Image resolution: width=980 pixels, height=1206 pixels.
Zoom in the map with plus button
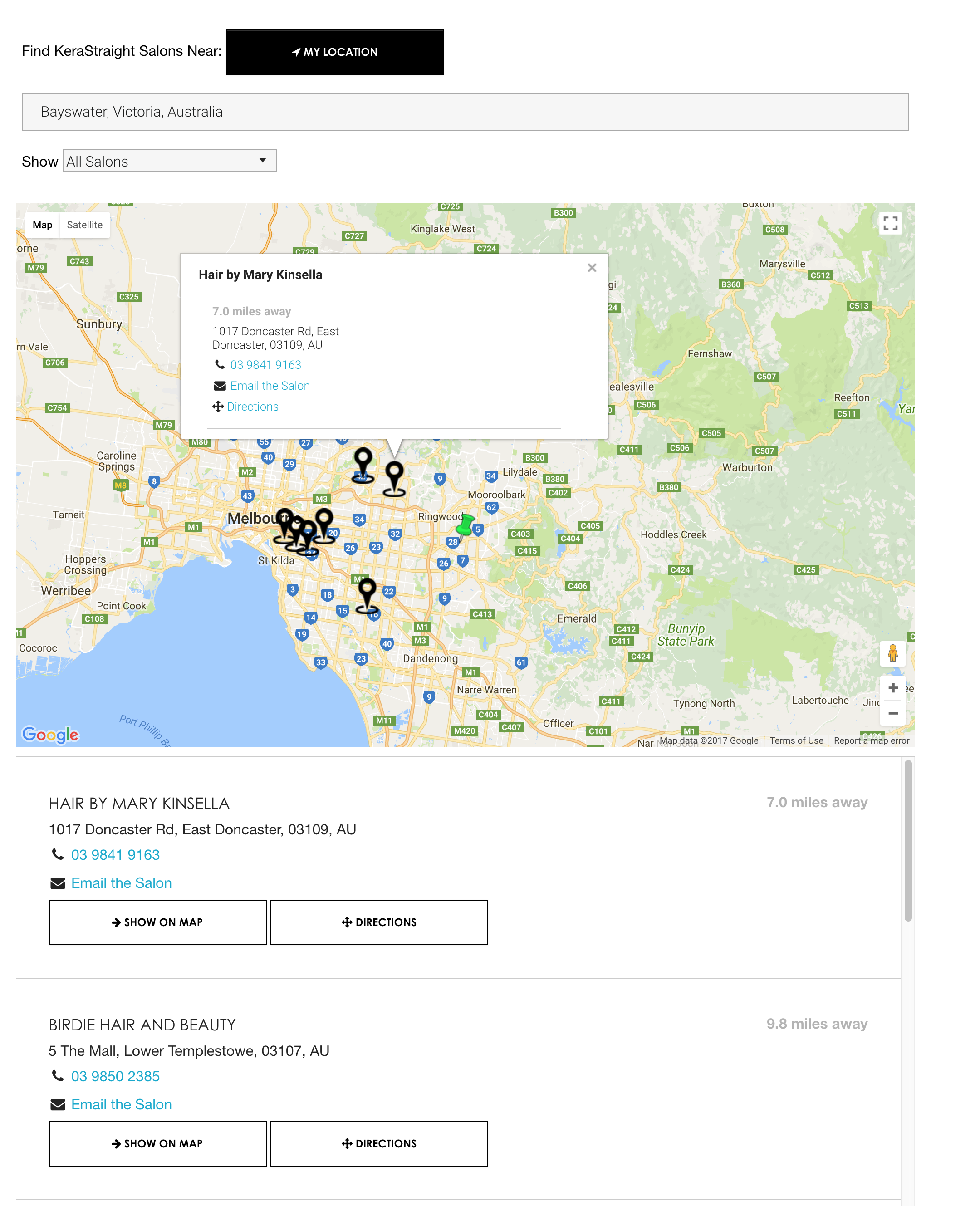click(892, 688)
